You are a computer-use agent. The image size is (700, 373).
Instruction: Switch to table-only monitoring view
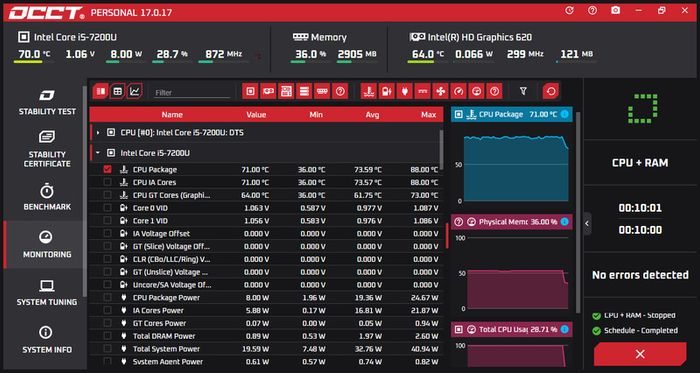click(x=117, y=91)
